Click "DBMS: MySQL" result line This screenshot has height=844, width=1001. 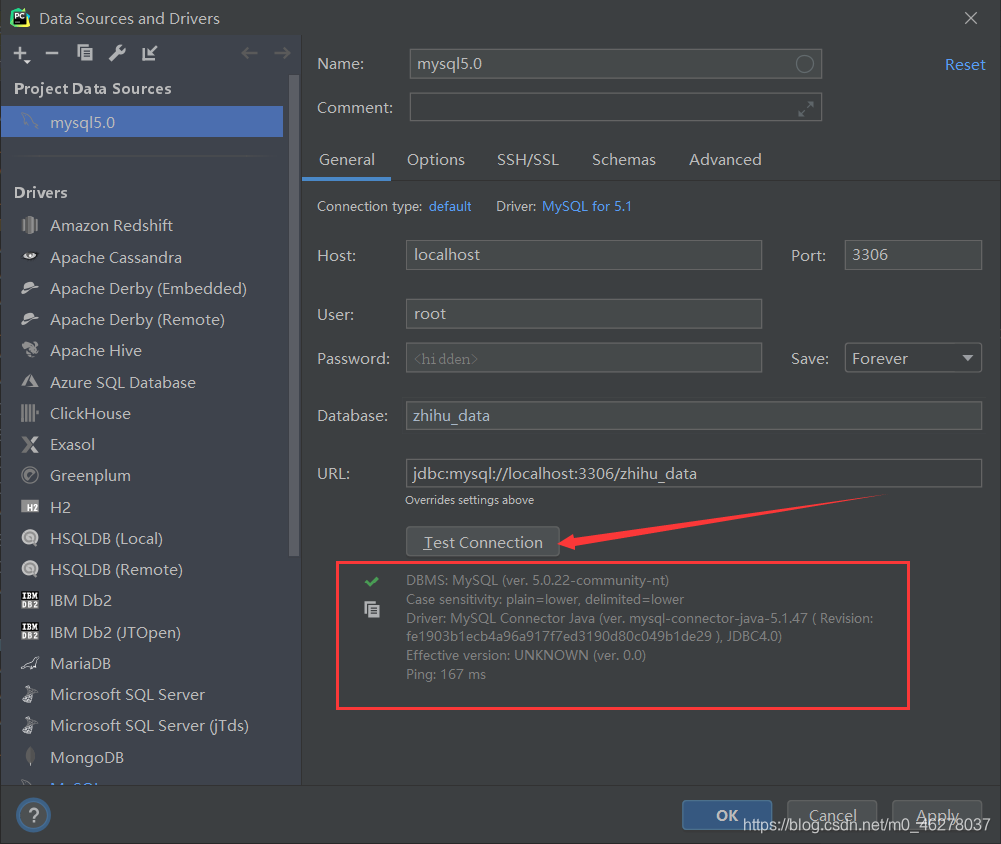[538, 580]
